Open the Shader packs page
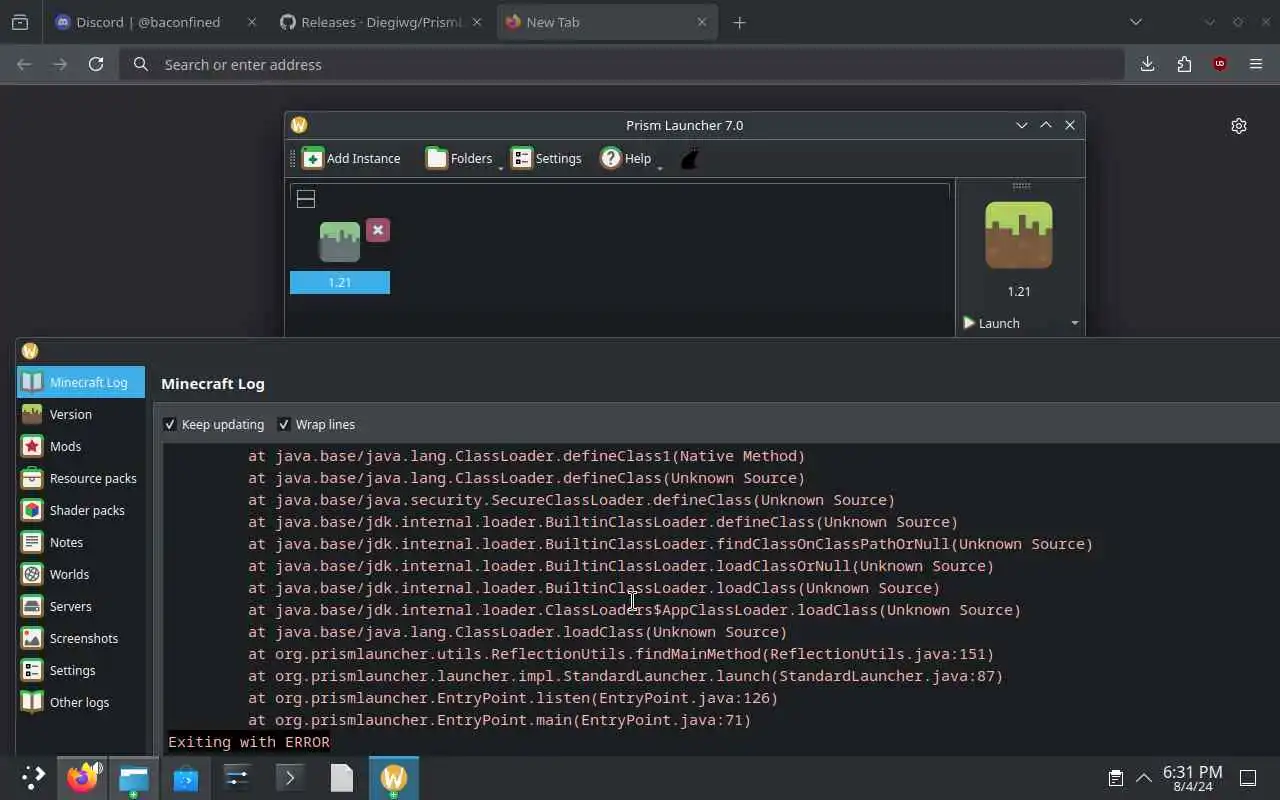Image resolution: width=1280 pixels, height=800 pixels. tap(81, 510)
